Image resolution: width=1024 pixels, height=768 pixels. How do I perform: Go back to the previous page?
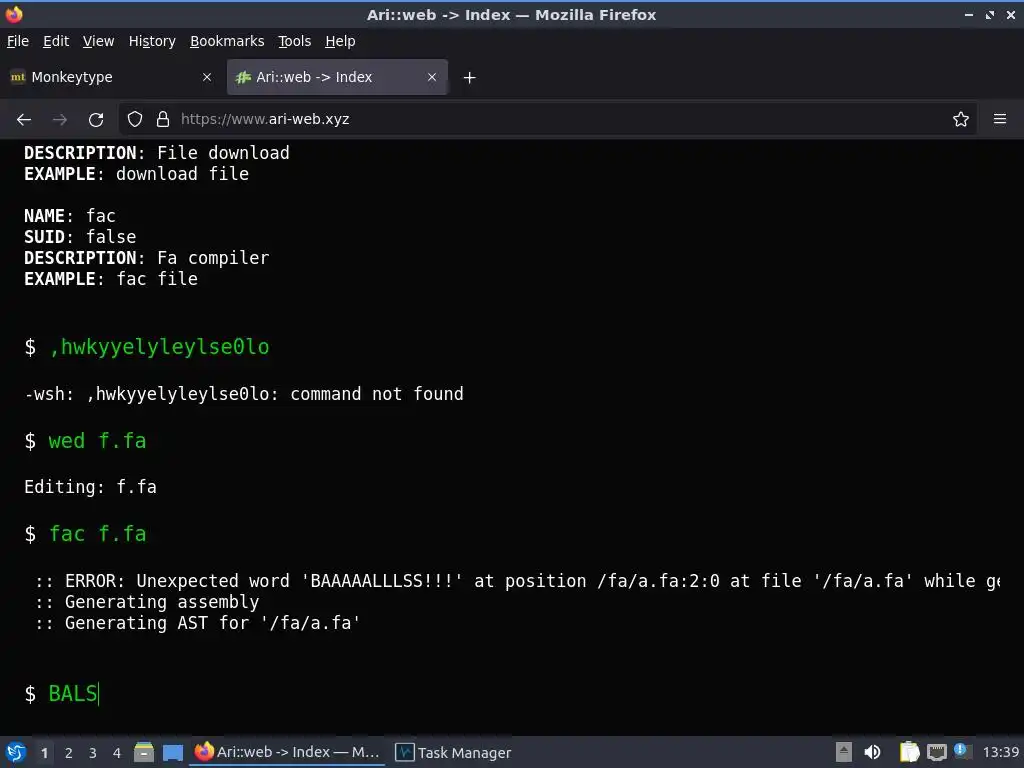[24, 120]
